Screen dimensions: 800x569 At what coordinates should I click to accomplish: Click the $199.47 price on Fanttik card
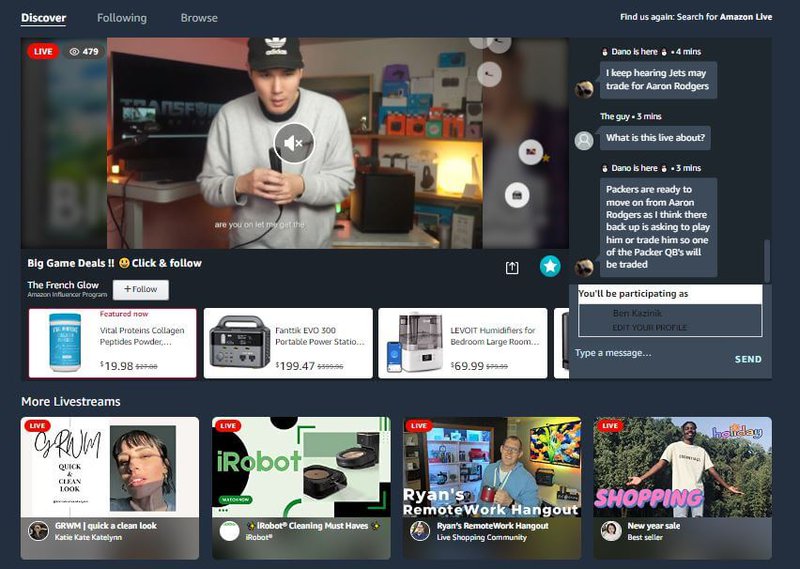pos(295,366)
